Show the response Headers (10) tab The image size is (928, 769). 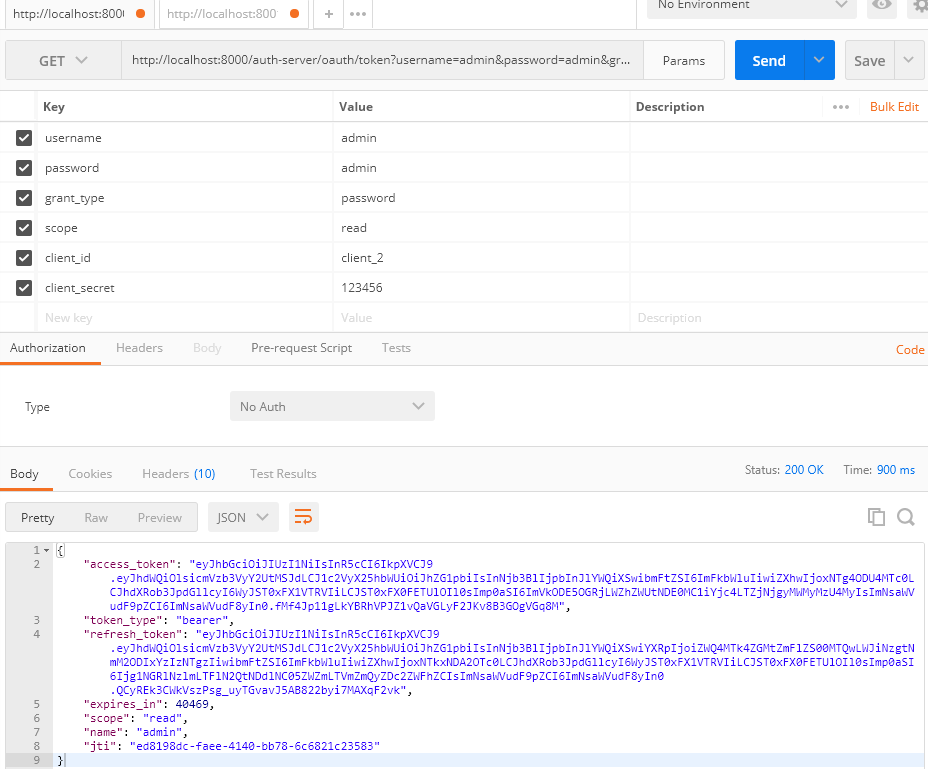(179, 474)
